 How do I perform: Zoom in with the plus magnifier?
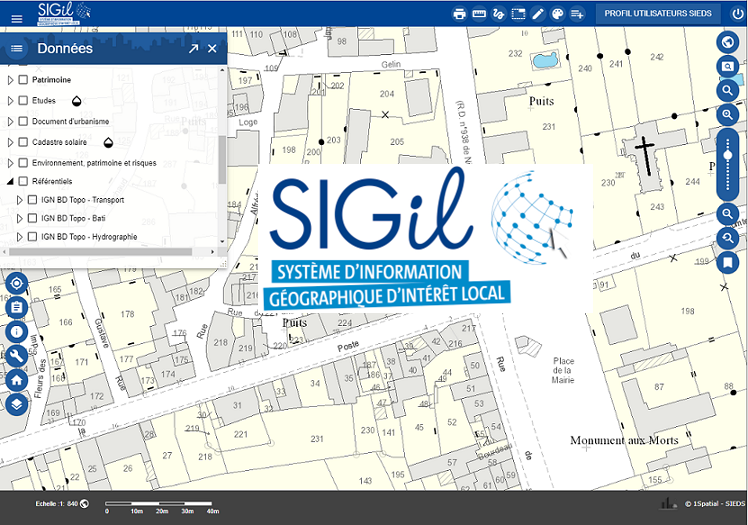click(x=727, y=114)
